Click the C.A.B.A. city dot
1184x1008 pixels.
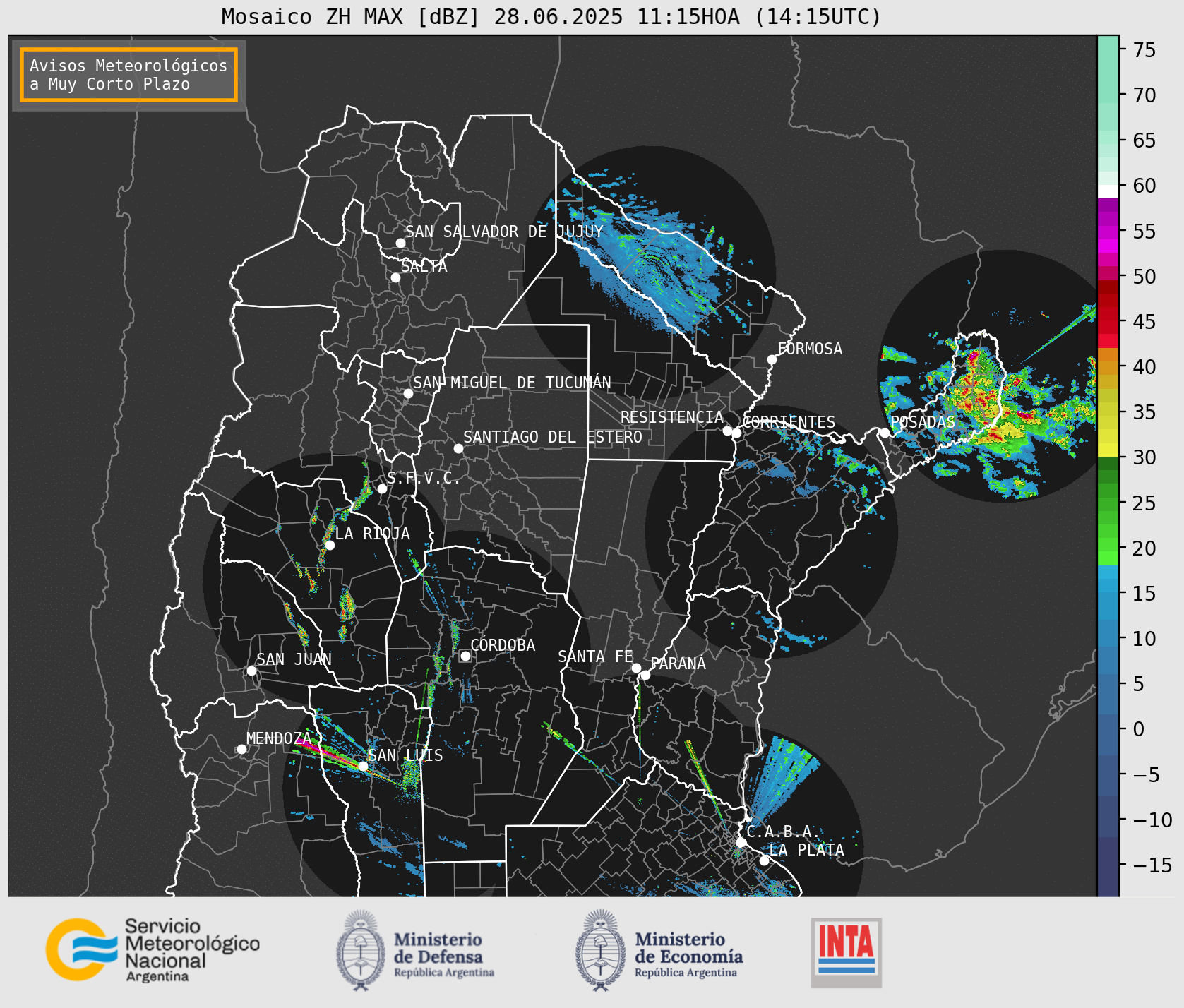[x=741, y=842]
